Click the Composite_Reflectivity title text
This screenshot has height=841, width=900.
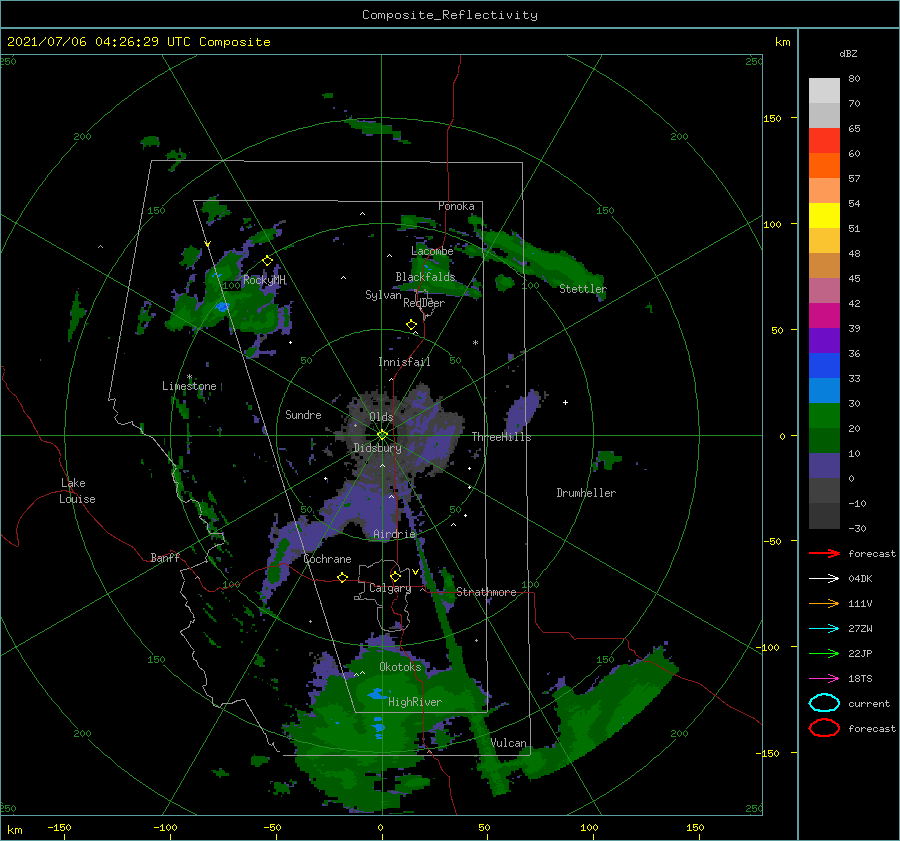449,15
